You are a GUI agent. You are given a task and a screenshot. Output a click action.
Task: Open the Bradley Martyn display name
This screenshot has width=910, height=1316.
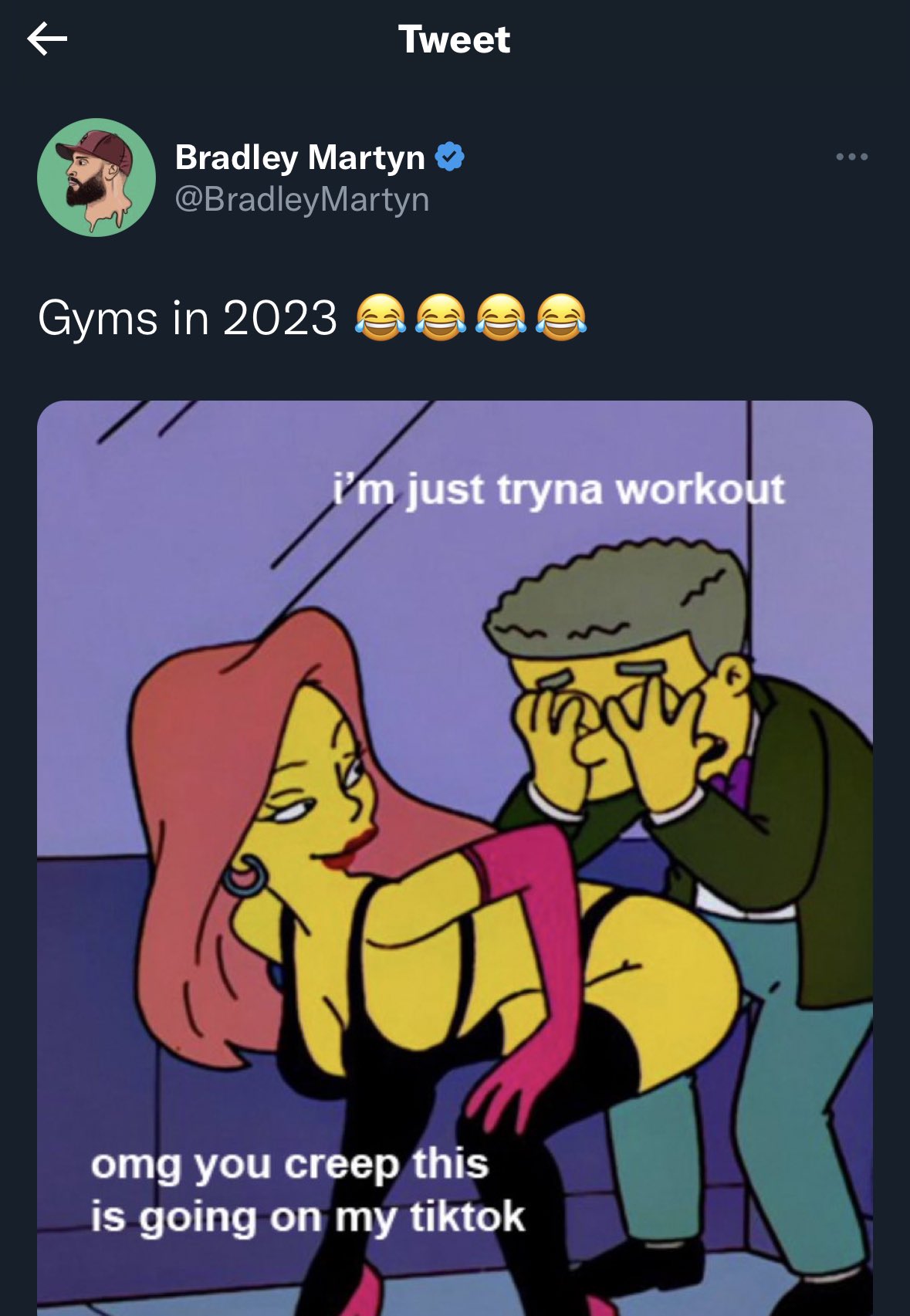(x=299, y=157)
